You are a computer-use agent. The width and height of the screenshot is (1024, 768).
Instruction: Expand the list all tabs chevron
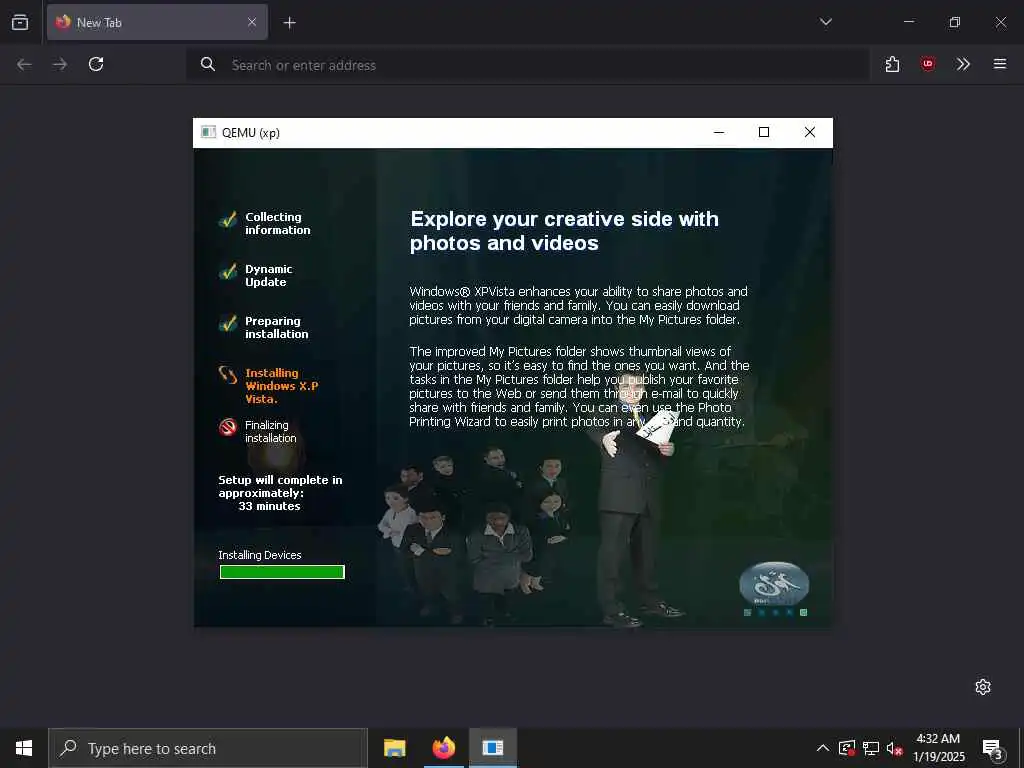[825, 22]
